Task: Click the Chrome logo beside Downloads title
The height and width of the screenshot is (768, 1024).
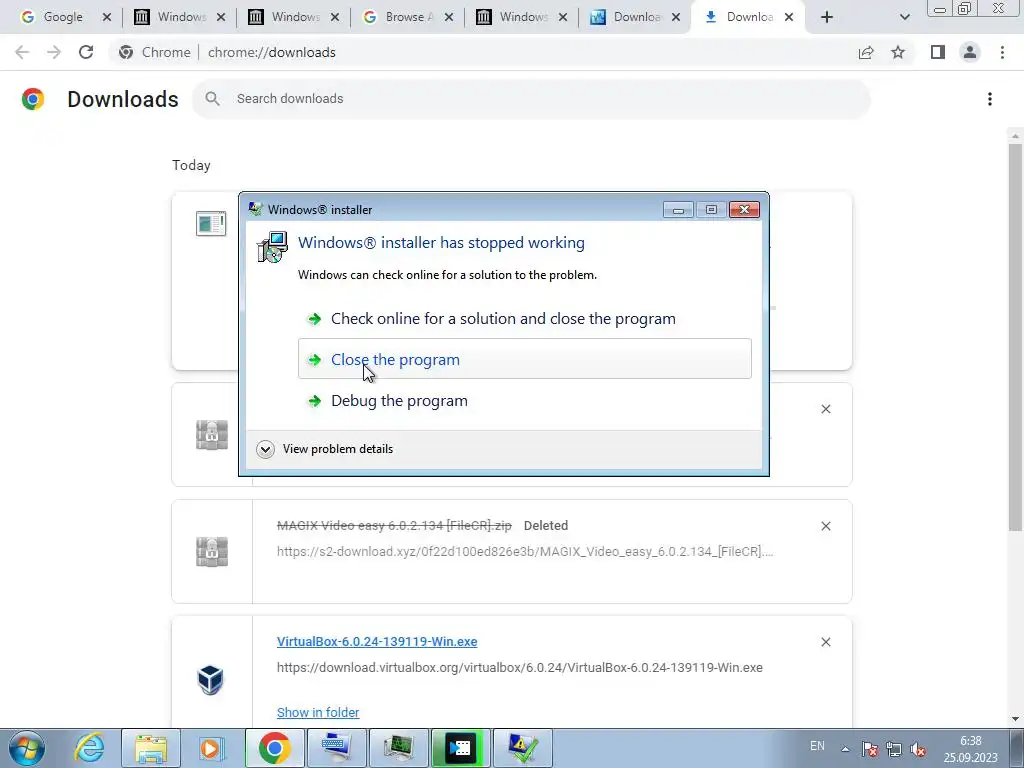Action: (x=33, y=99)
